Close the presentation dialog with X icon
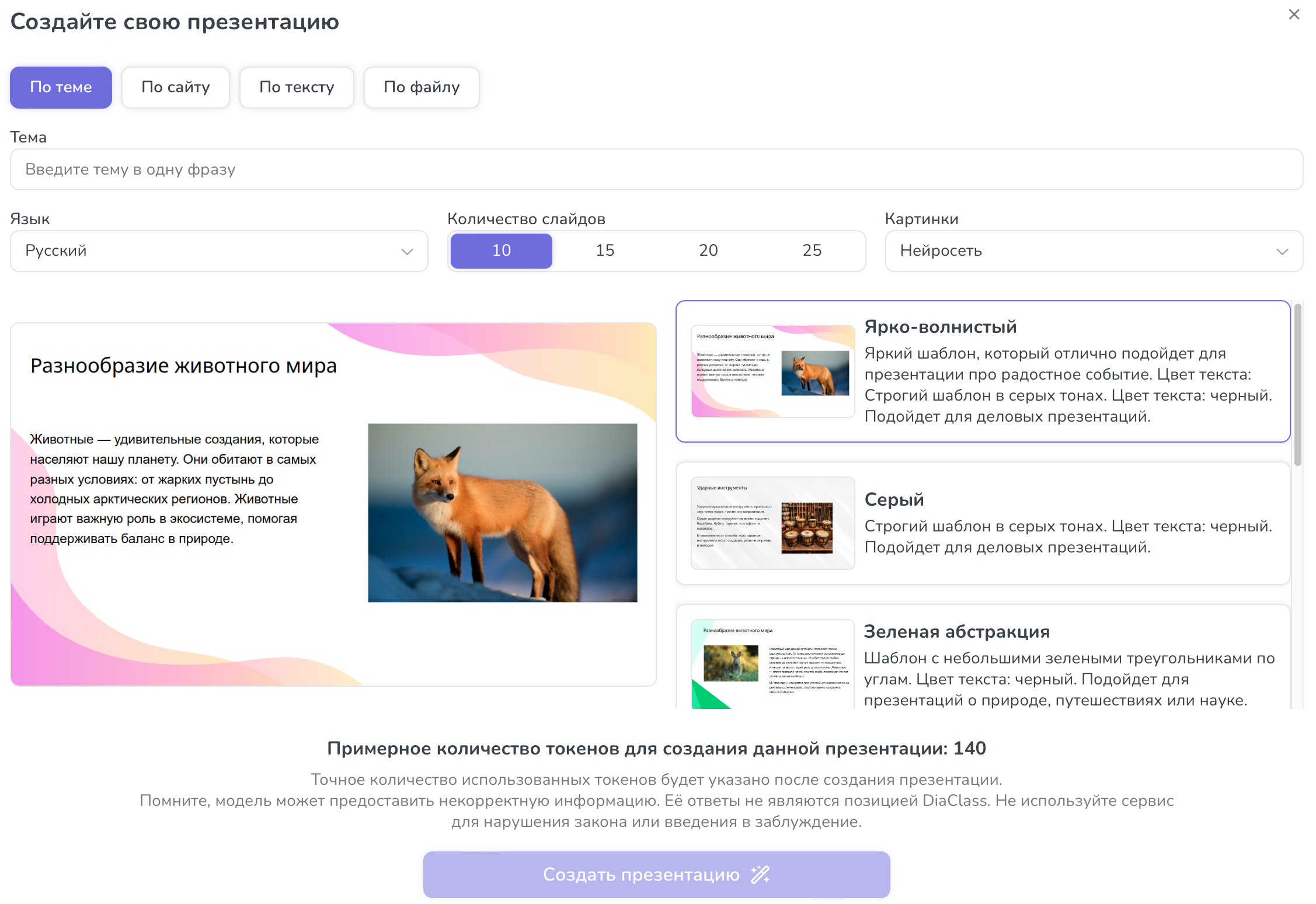The width and height of the screenshot is (1316, 904). click(1294, 15)
